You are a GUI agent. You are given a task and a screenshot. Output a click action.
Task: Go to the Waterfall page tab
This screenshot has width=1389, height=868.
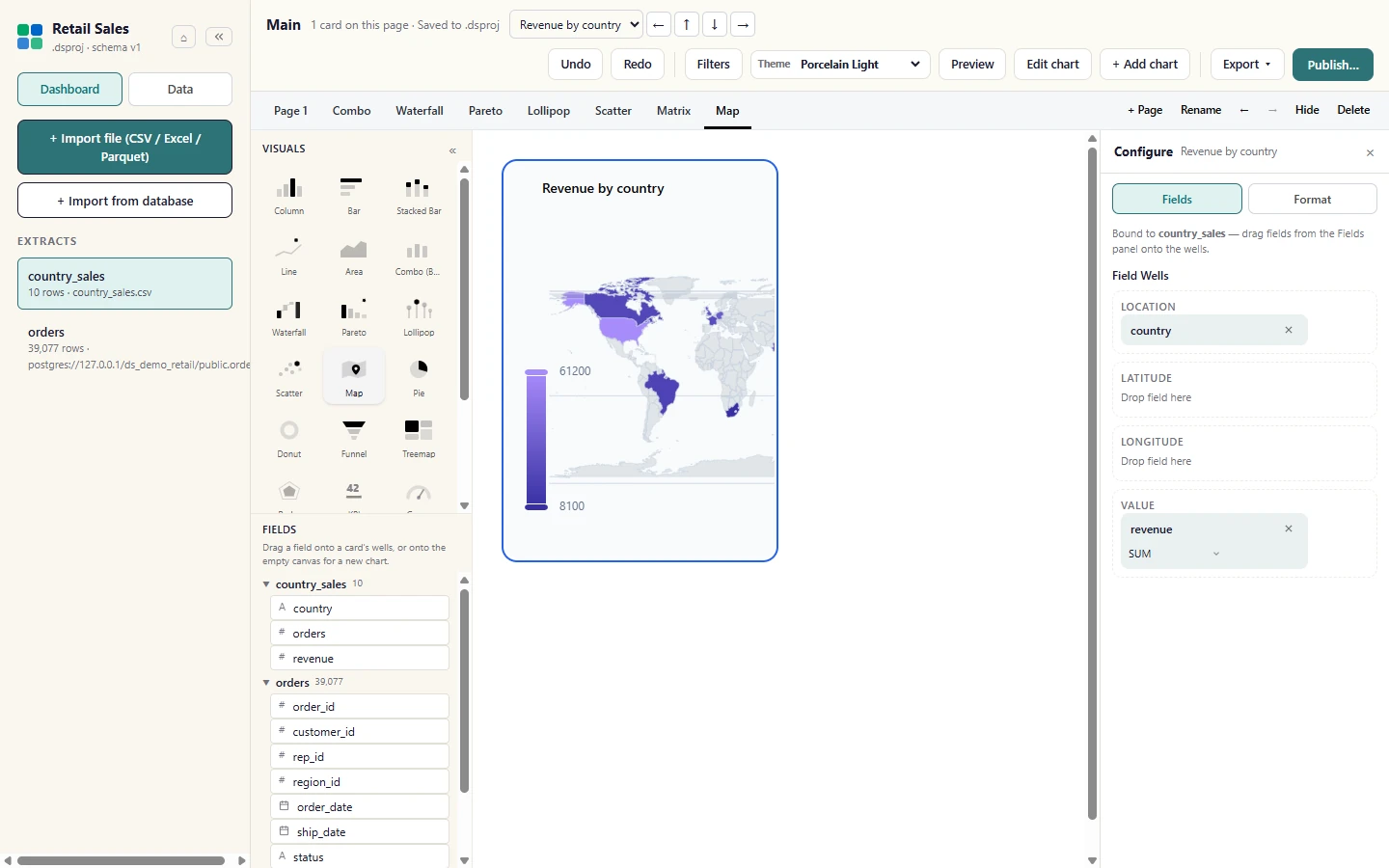coord(420,111)
